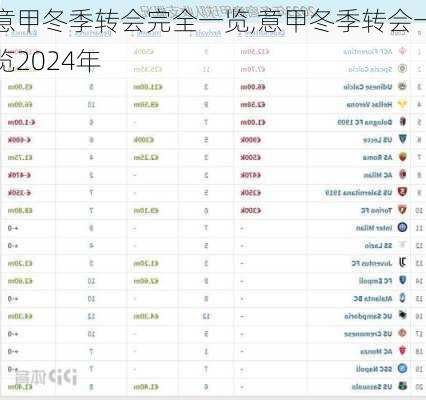Click the US Salernitana 1919 crest

point(403,192)
